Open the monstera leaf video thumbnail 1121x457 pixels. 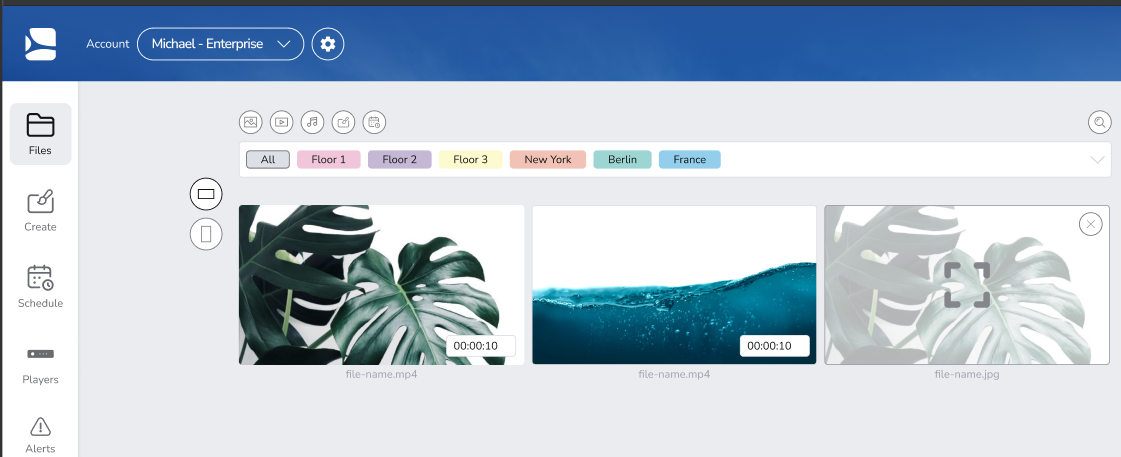[x=381, y=285]
